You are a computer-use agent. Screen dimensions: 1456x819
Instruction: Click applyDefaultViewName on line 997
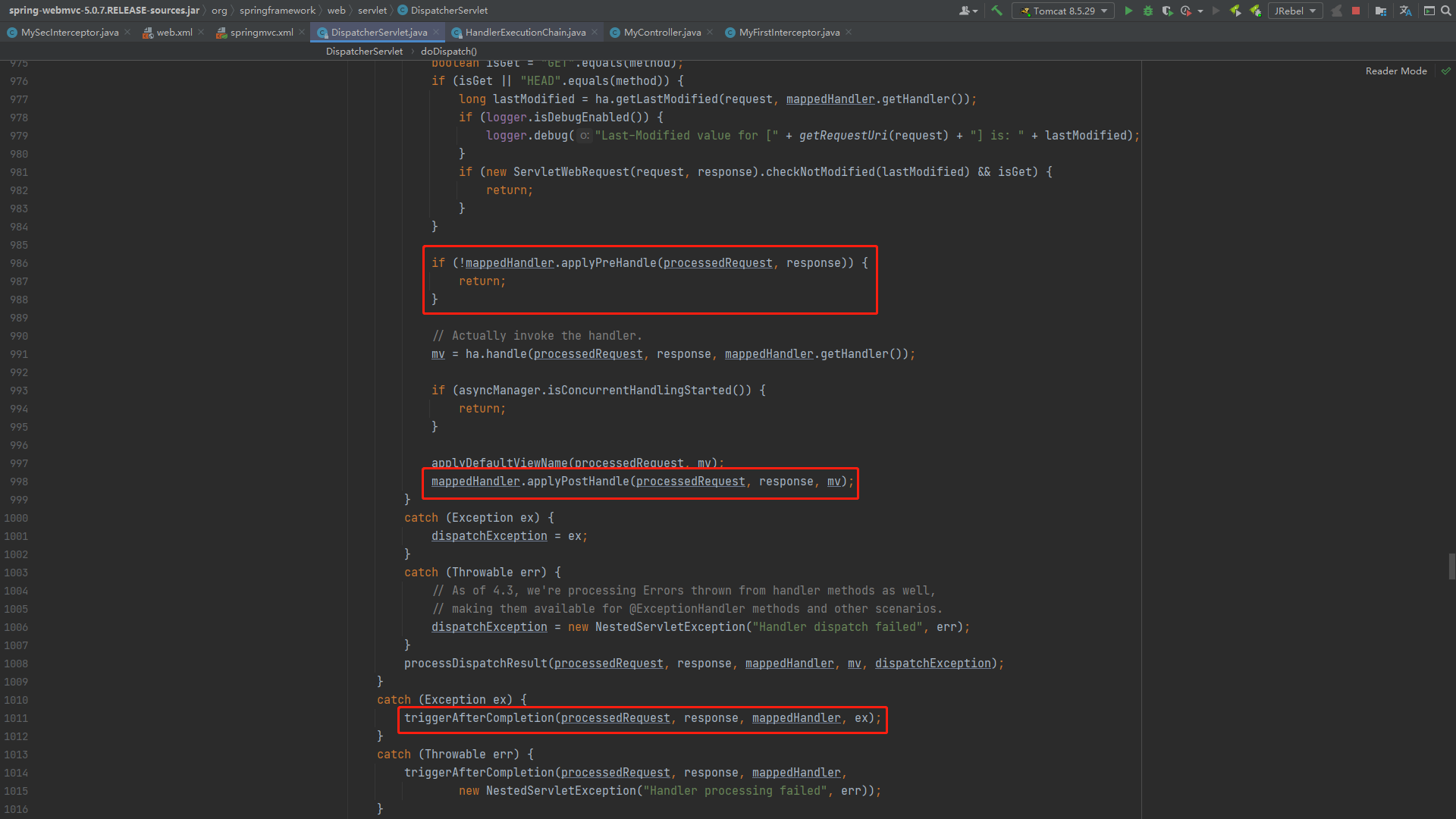[500, 463]
